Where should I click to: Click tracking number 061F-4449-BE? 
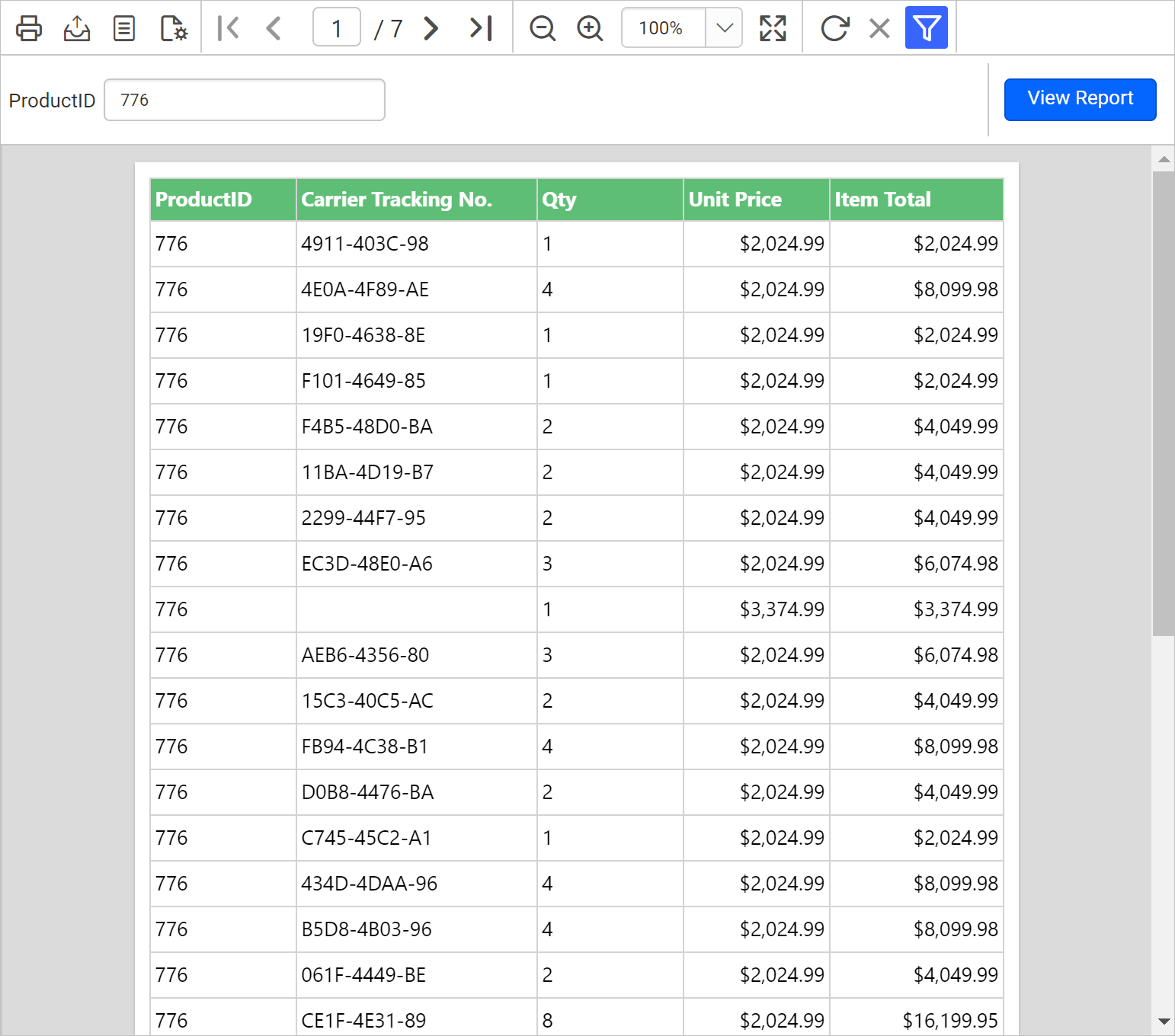(363, 975)
